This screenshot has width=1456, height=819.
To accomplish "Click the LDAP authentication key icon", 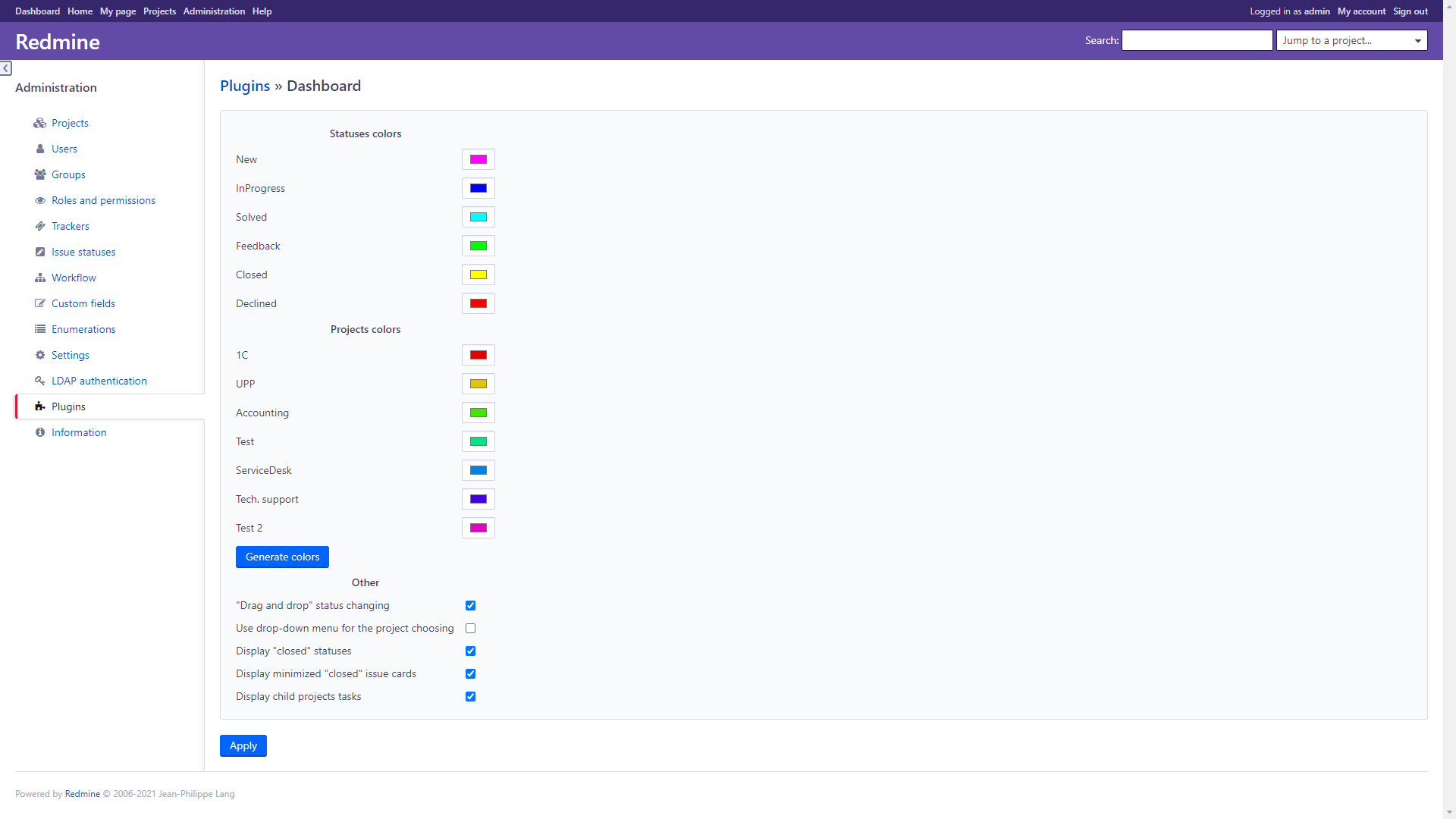I will (40, 381).
